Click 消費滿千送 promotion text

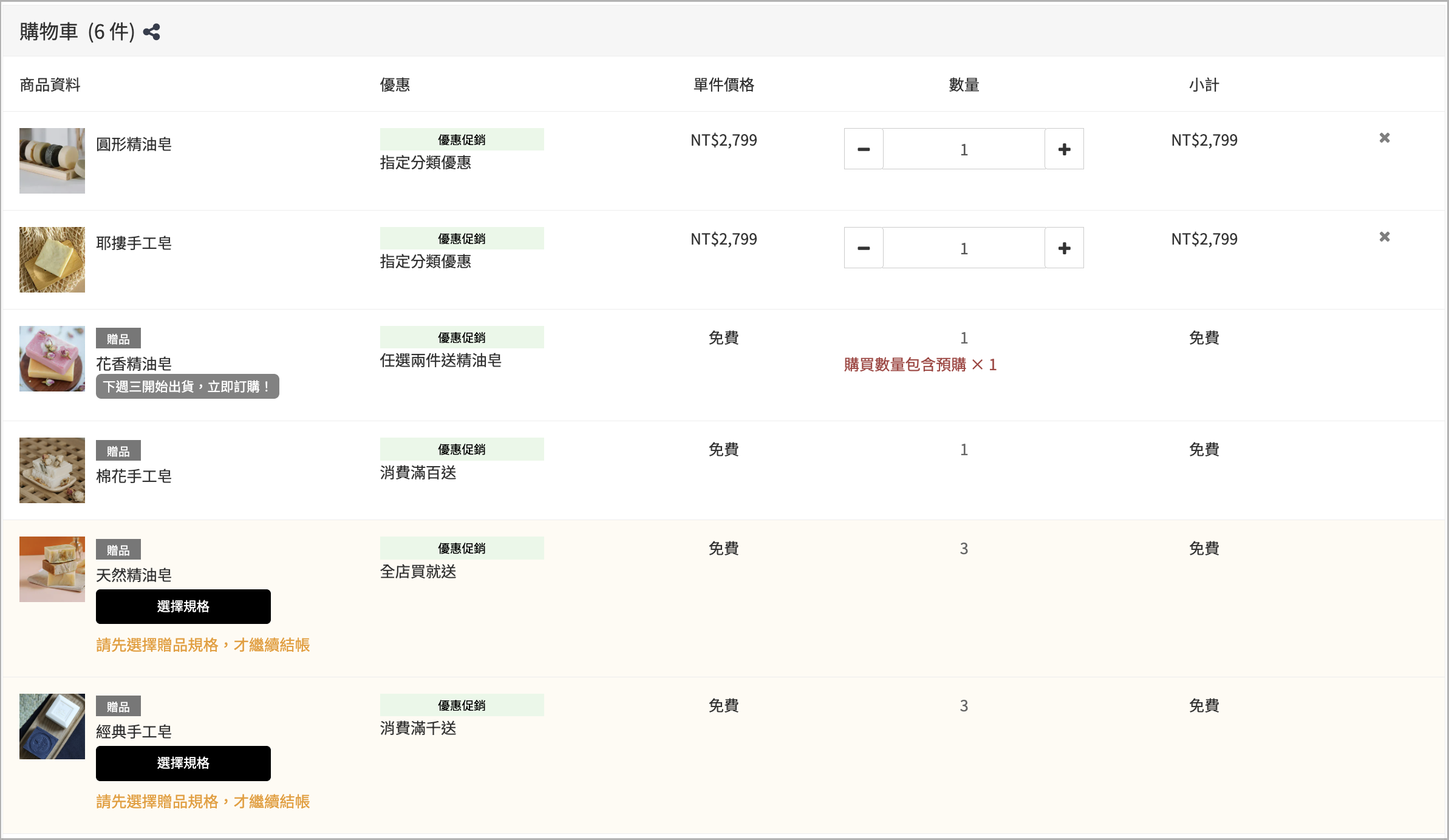coord(418,728)
